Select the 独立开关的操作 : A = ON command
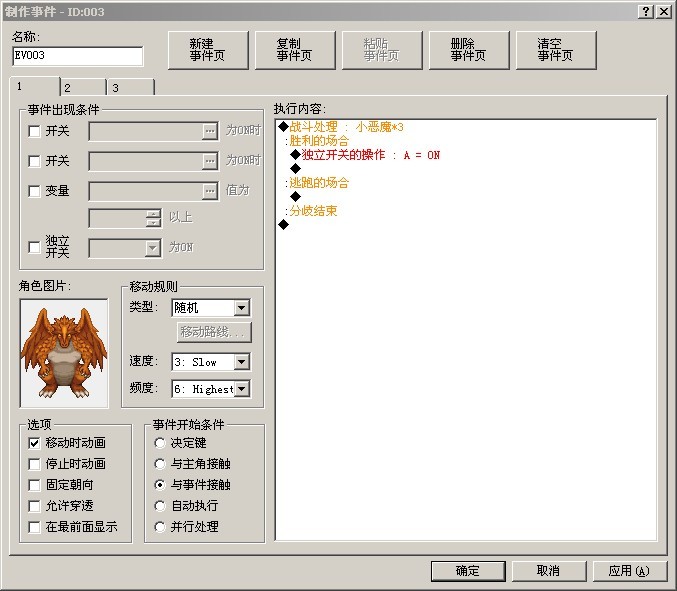677x591 pixels. click(x=365, y=155)
